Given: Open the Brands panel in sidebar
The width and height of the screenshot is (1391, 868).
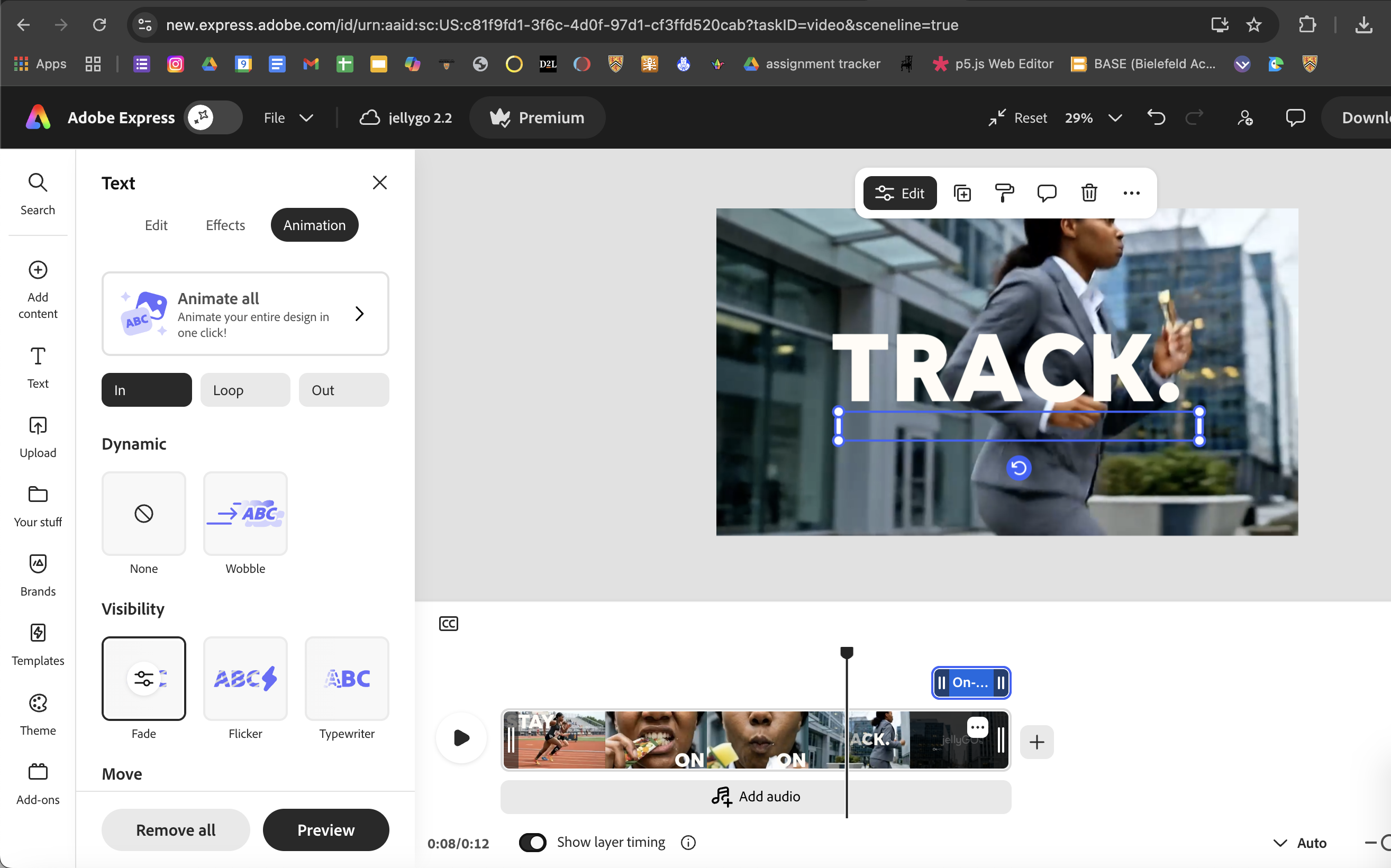Looking at the screenshot, I should [38, 575].
